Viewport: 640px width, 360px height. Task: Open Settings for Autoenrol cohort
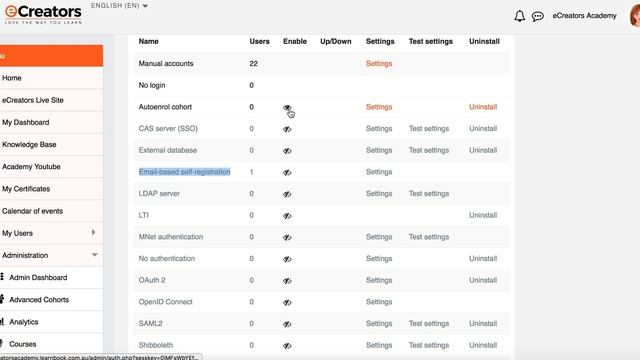tap(379, 107)
